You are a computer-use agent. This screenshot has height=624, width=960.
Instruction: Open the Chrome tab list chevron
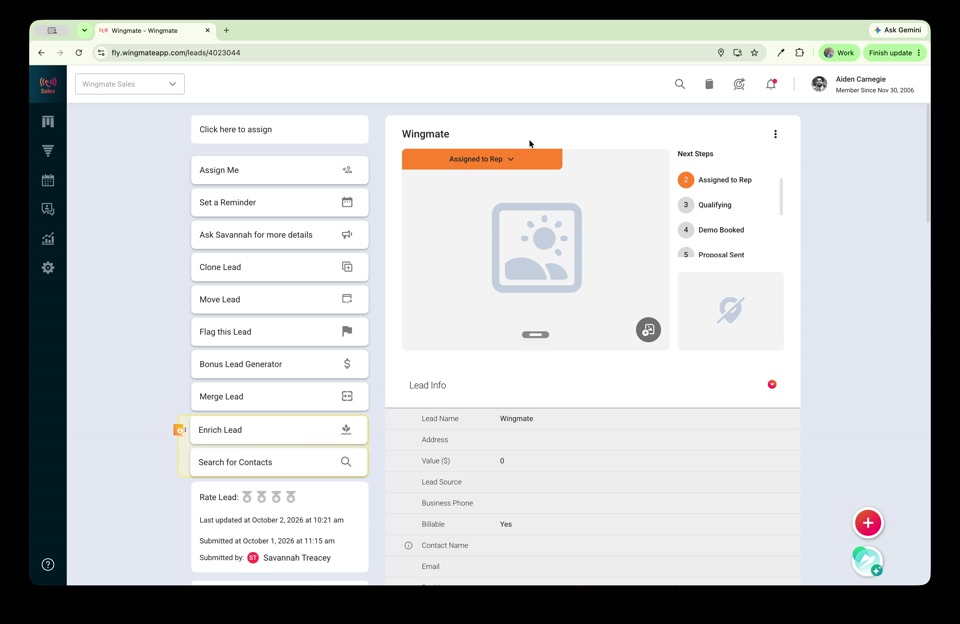(x=84, y=30)
